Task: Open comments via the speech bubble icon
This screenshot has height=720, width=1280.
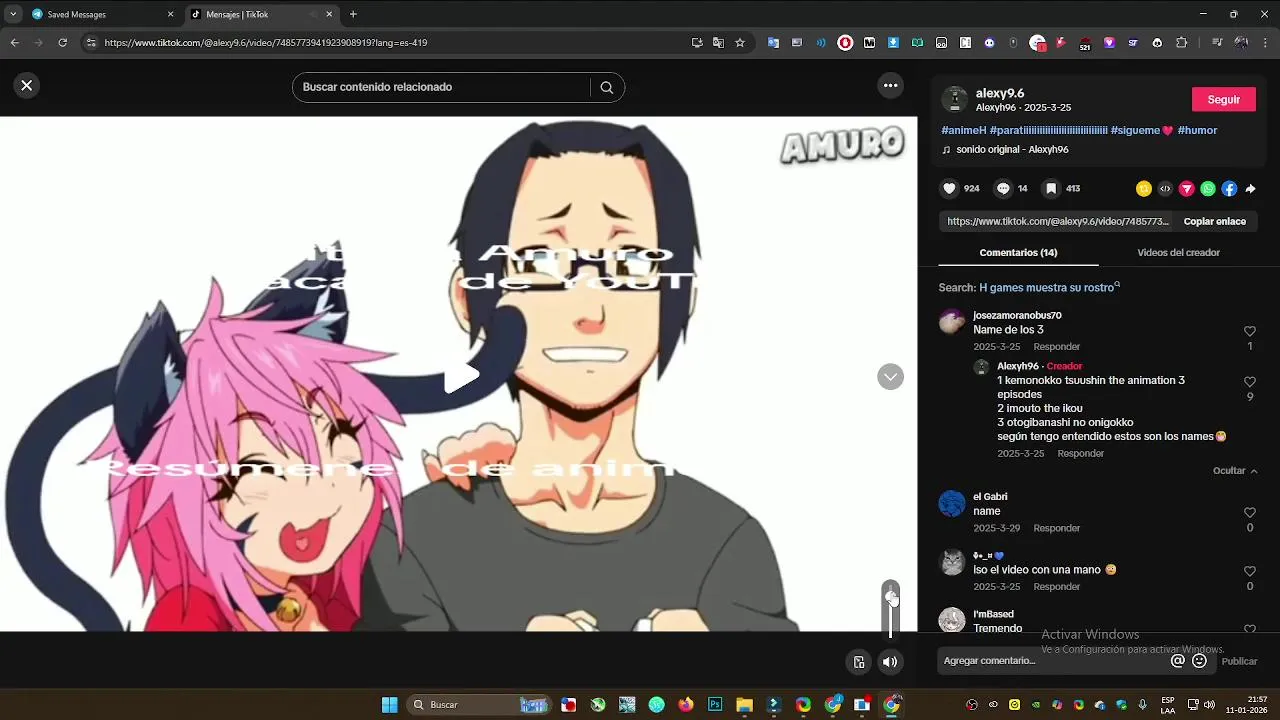Action: tap(1002, 188)
